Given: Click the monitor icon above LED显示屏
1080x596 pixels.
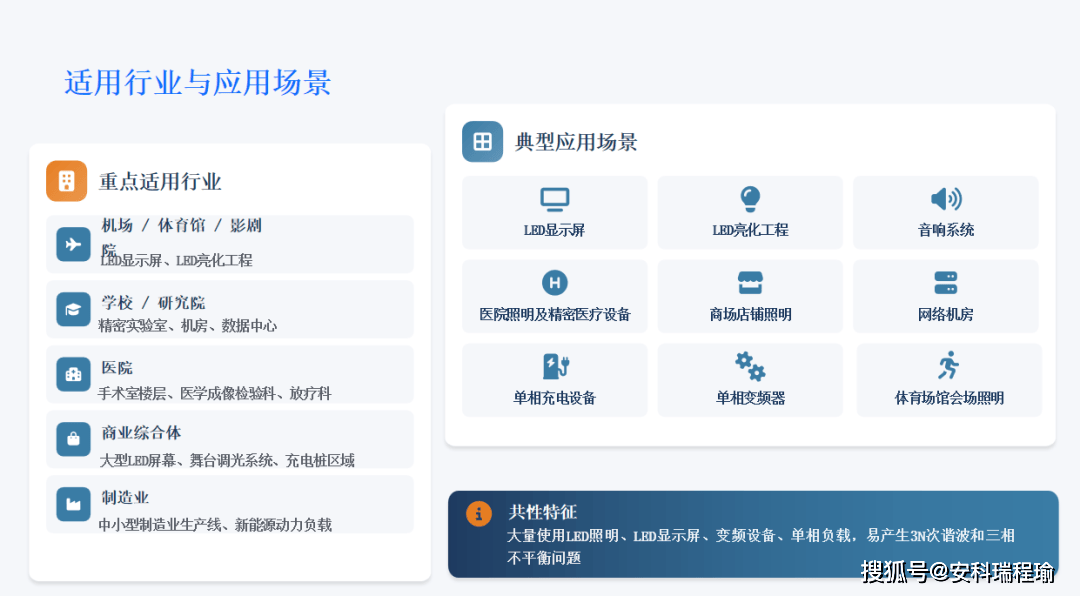Looking at the screenshot, I should (554, 199).
